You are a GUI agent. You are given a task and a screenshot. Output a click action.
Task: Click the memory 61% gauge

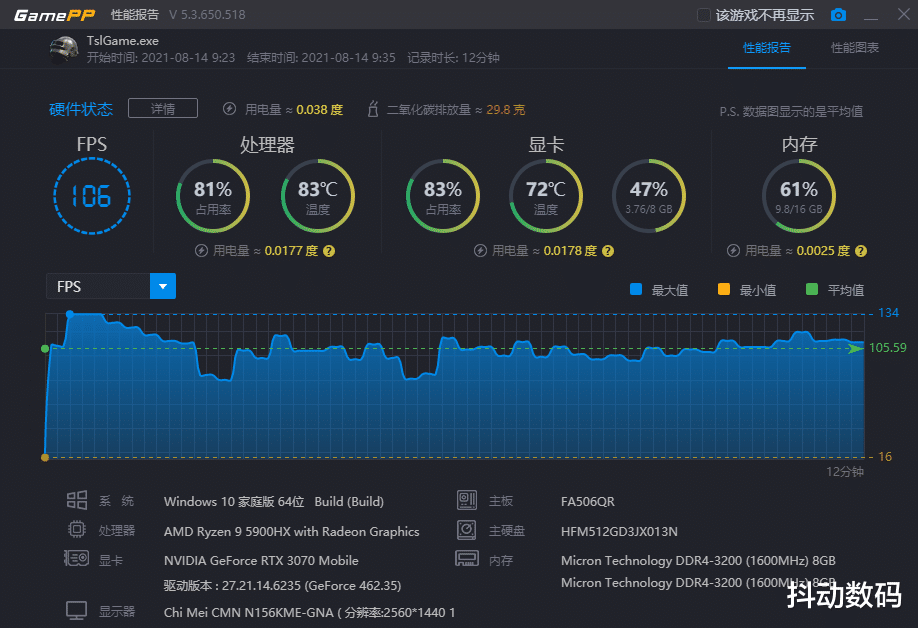click(x=799, y=196)
